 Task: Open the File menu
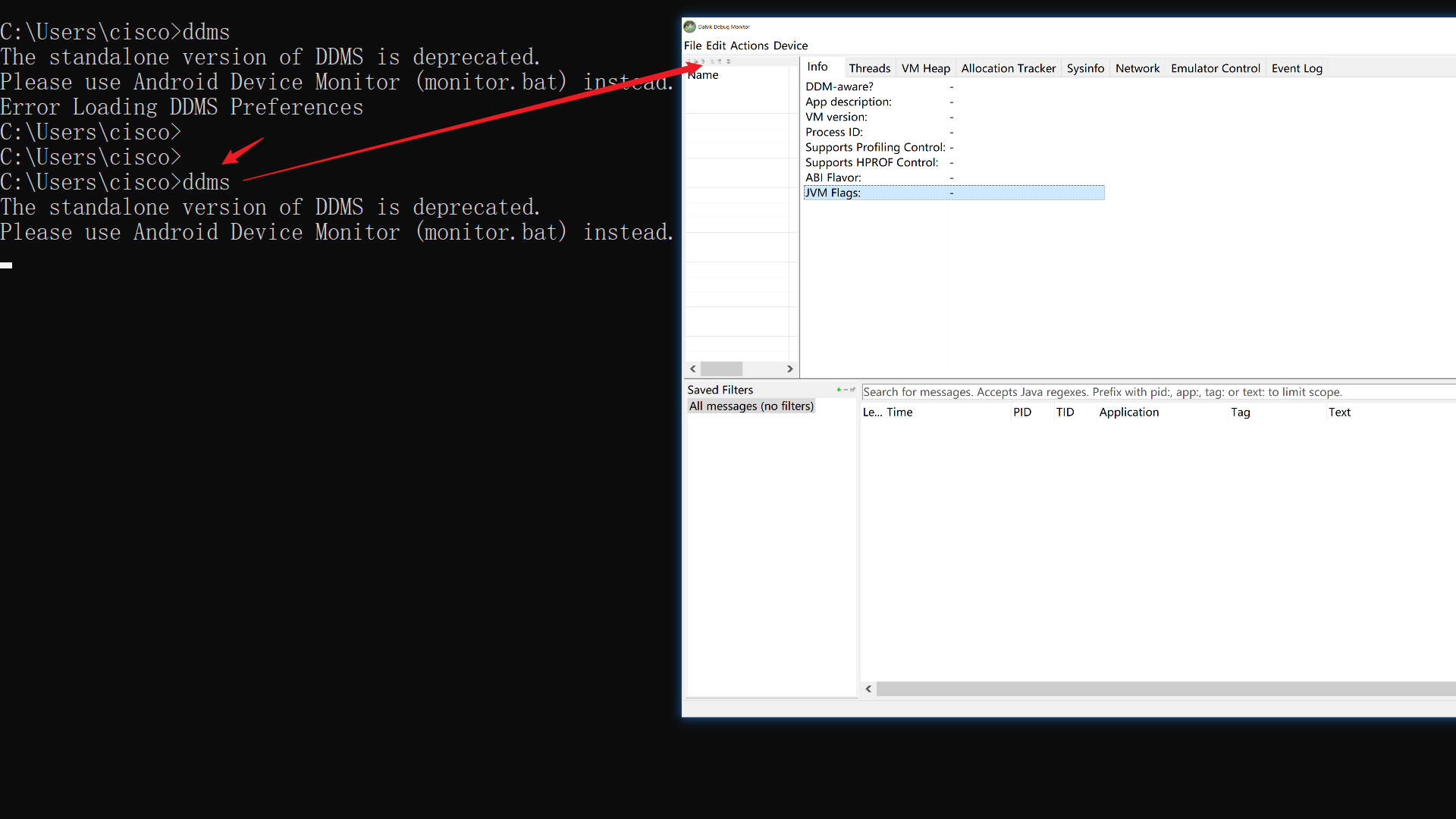(x=692, y=45)
